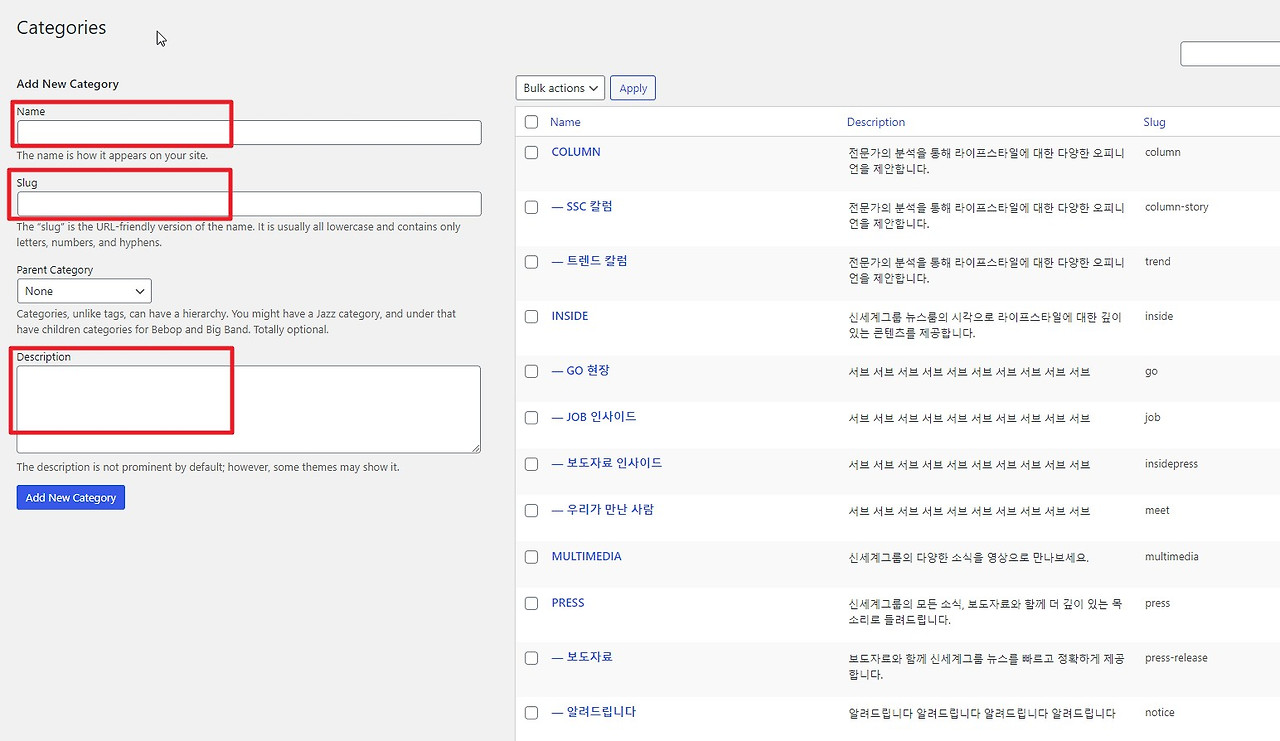Focus the Slug text field in the form

249,204
